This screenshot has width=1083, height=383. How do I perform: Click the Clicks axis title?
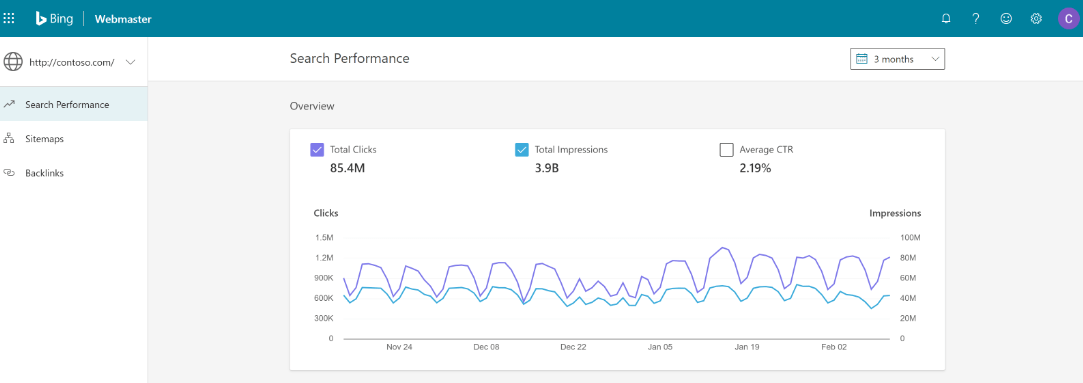click(x=326, y=213)
